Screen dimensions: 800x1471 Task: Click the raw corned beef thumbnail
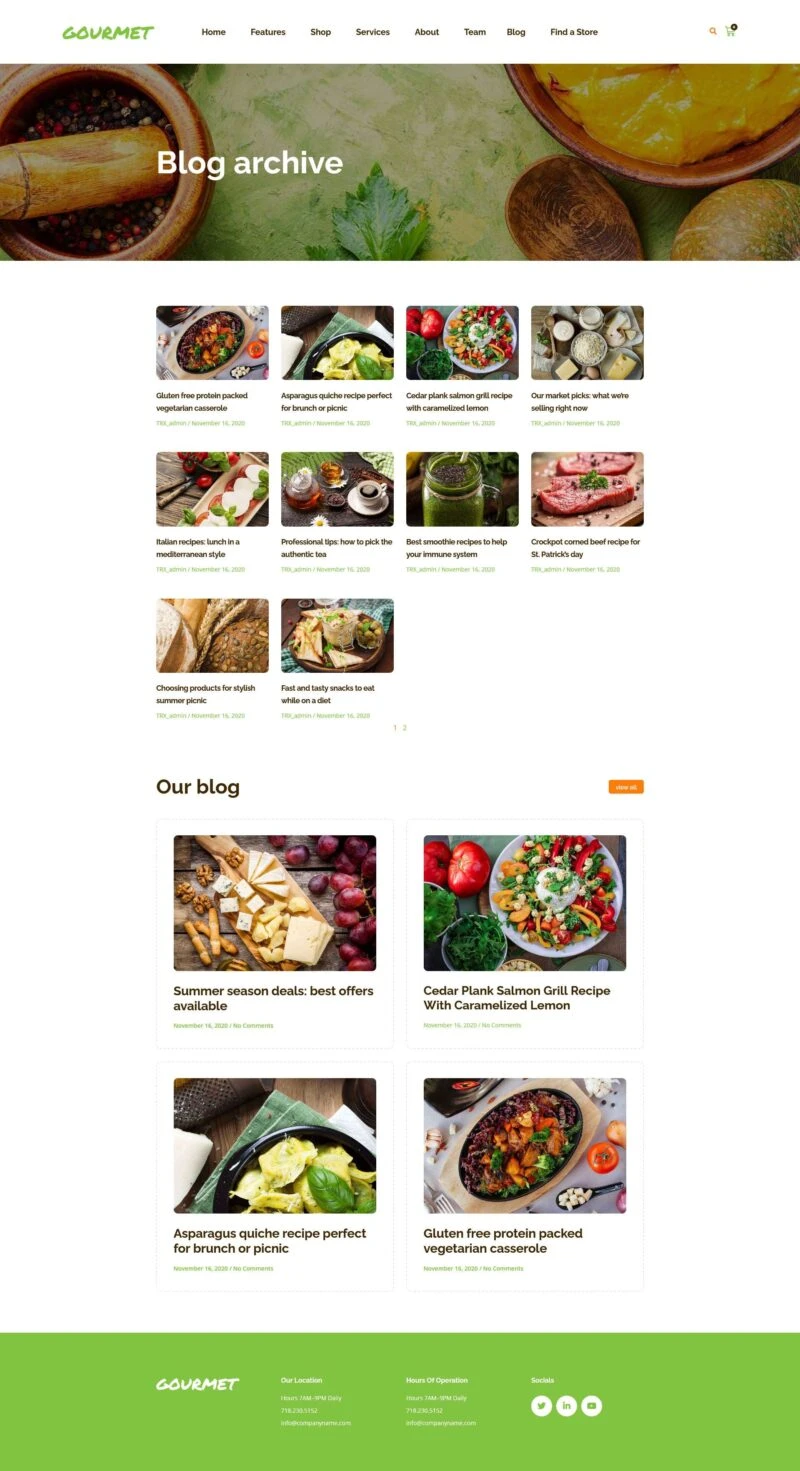point(587,489)
